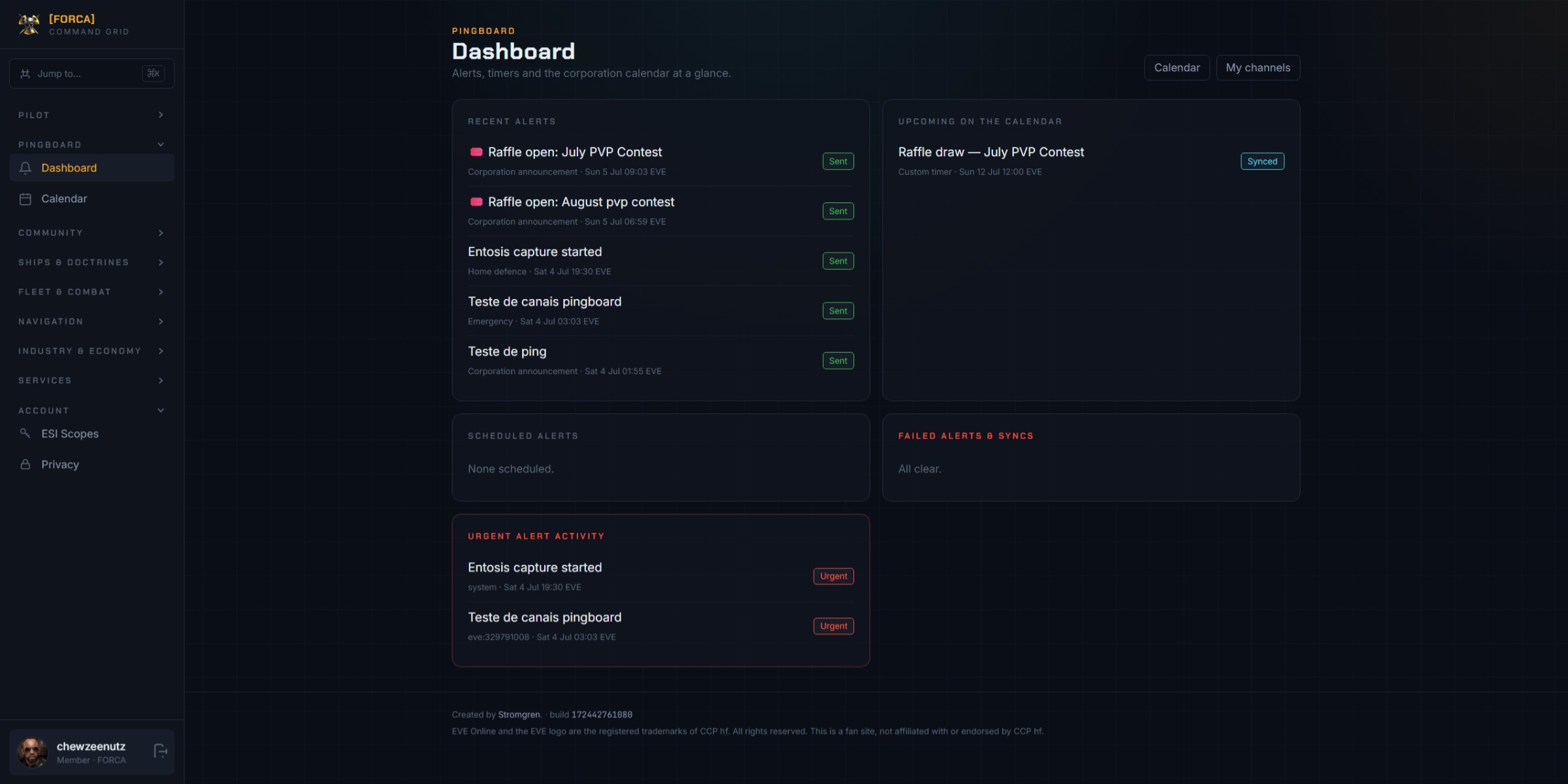Click the logout icon beside chewzeenutz
Screen dimensions: 1568x784
click(160, 751)
